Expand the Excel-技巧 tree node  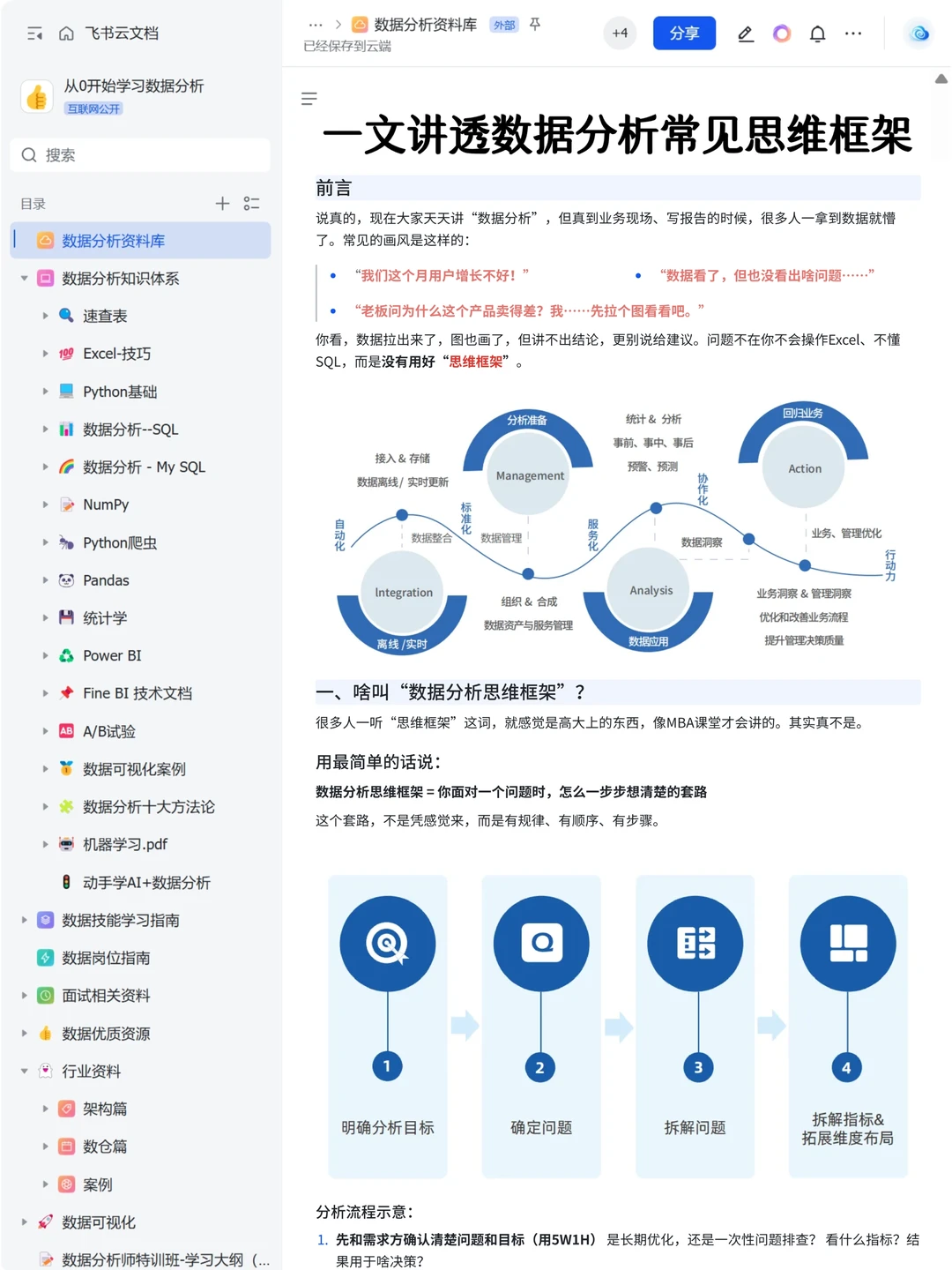coord(45,354)
